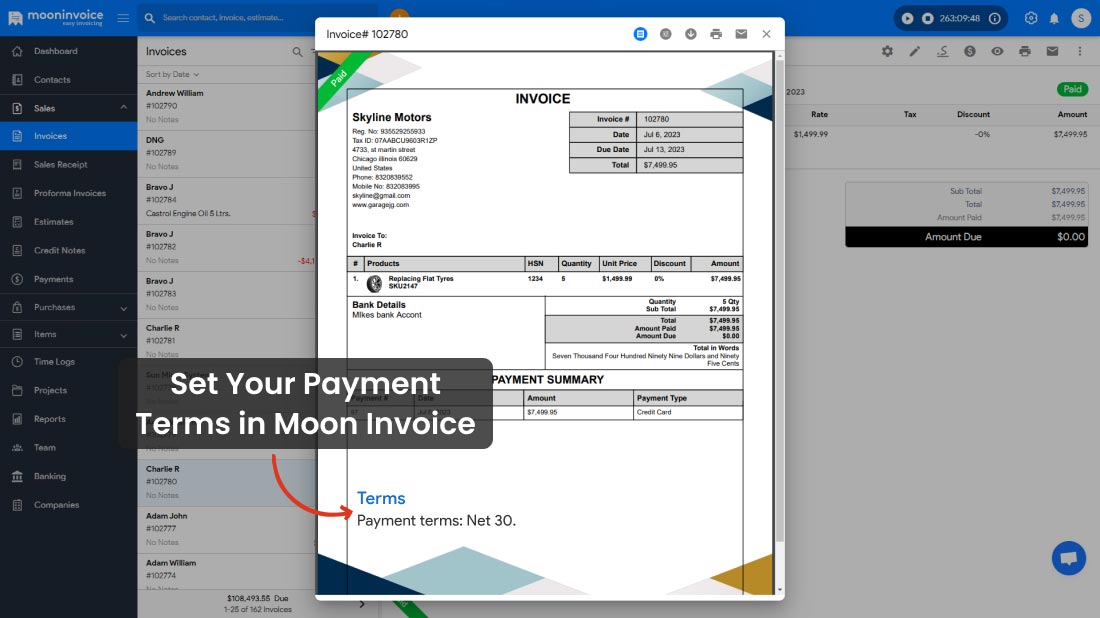Print from the background detail toolbar
The height and width of the screenshot is (618, 1100).
(1025, 51)
